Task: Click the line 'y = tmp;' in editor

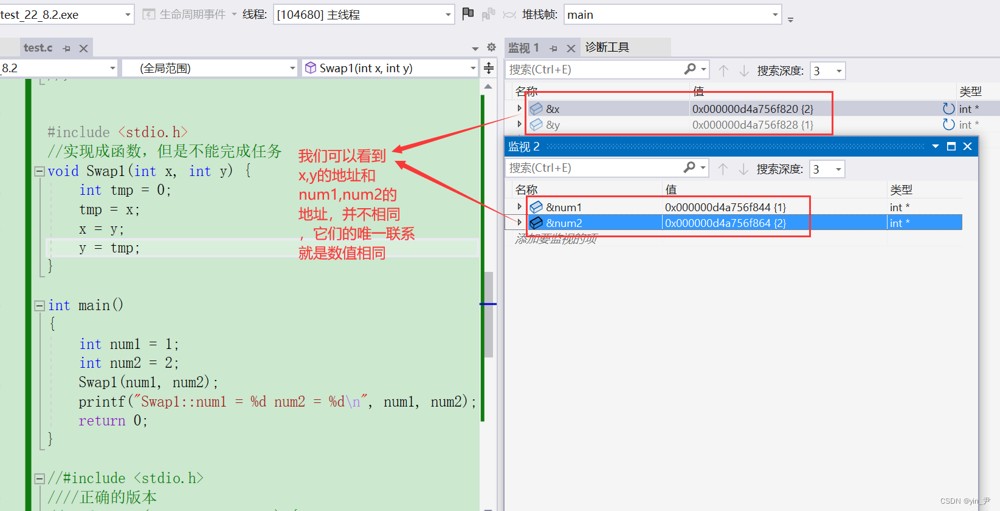Action: pos(109,248)
